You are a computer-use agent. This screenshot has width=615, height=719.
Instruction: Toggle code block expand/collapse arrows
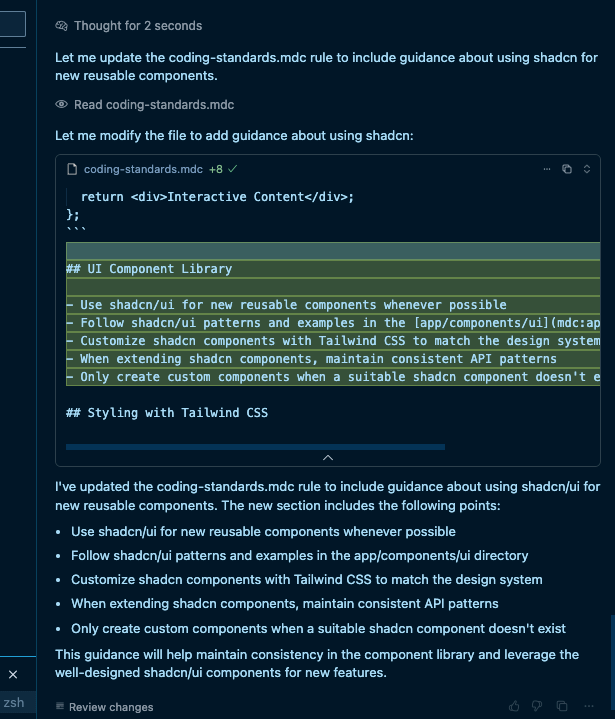[587, 169]
